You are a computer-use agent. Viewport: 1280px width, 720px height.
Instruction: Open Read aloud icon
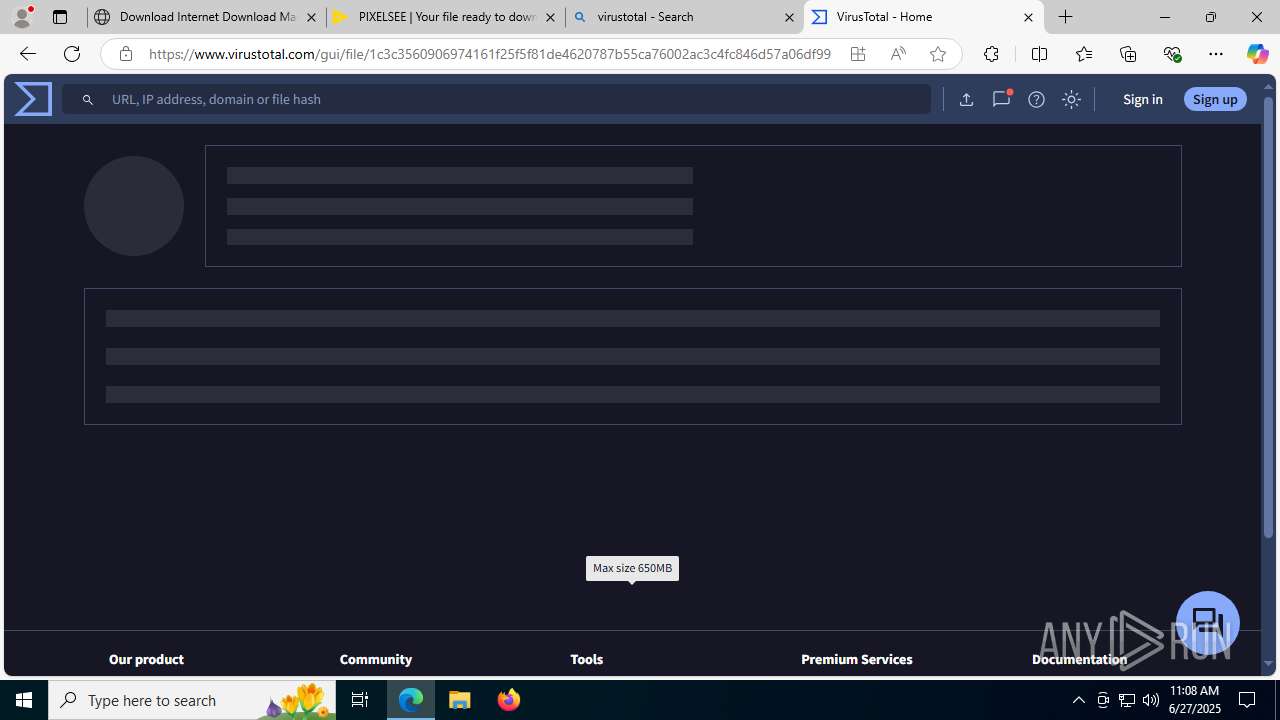898,54
